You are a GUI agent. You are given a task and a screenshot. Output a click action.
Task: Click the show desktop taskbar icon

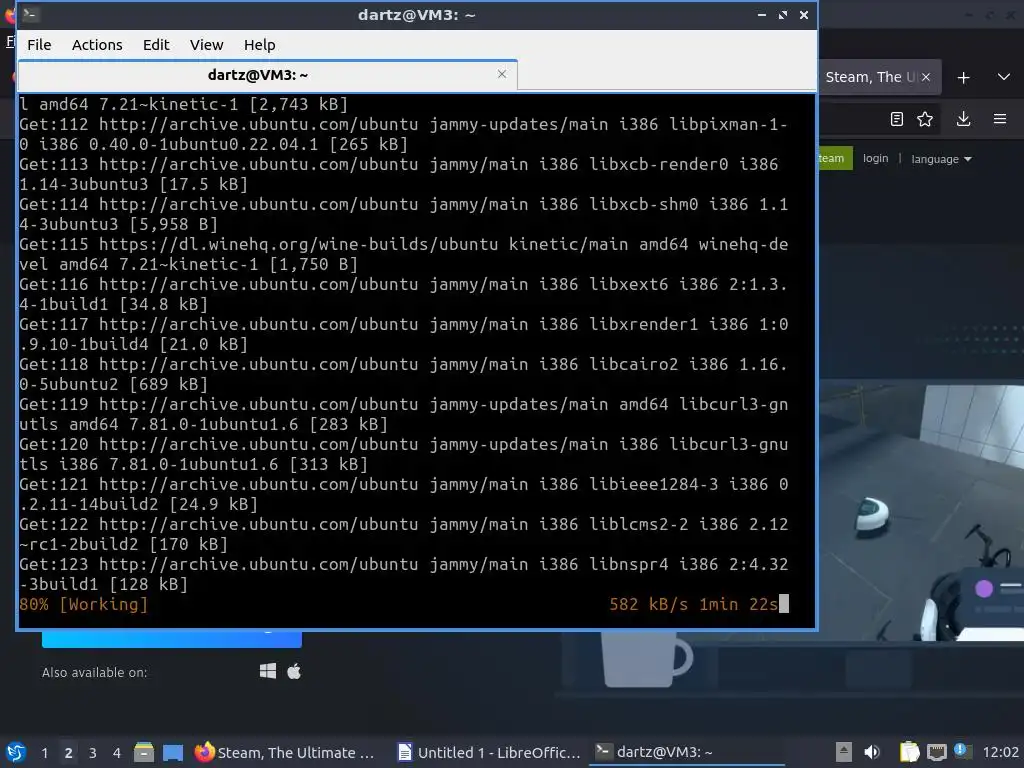[173, 753]
